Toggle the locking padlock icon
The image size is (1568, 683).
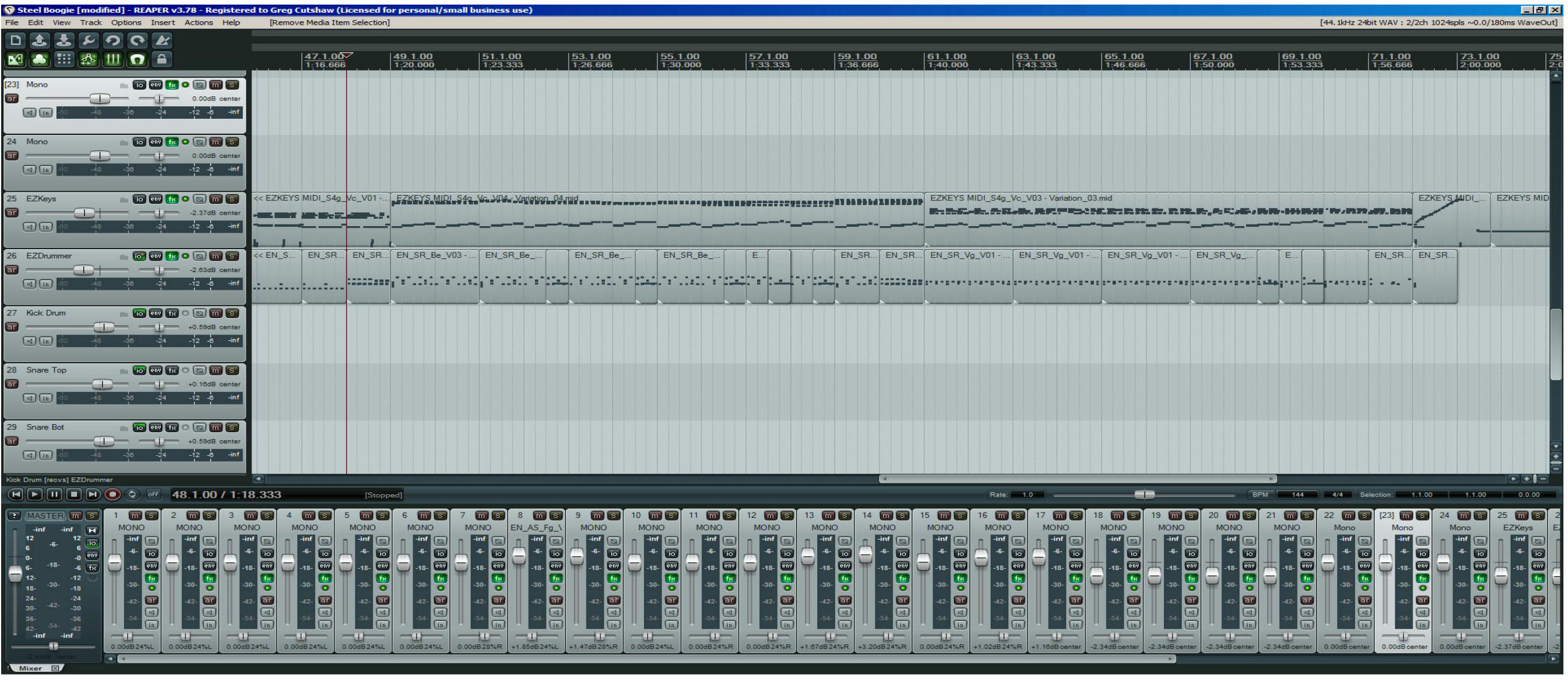(x=161, y=59)
